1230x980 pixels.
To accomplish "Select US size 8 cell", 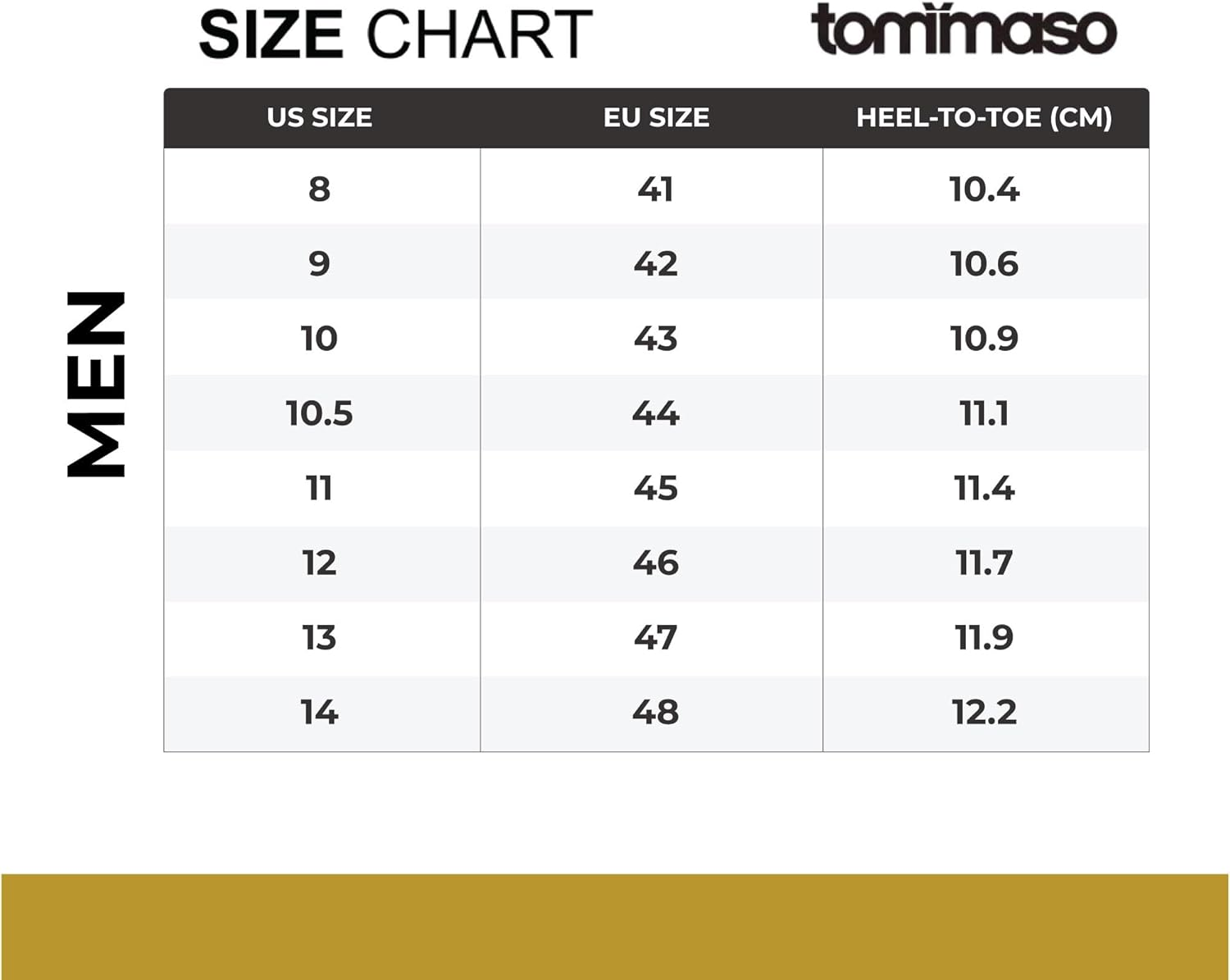I will pyautogui.click(x=320, y=189).
